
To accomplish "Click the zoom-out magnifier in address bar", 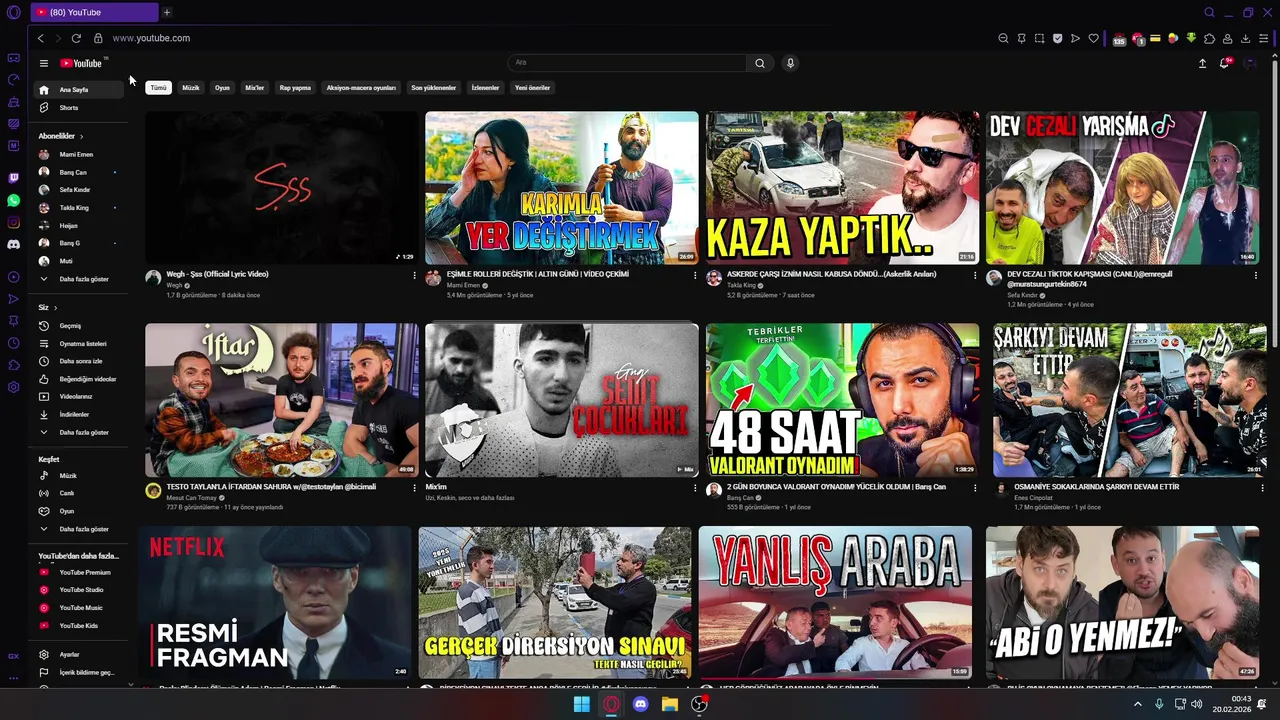I will coord(1003,38).
